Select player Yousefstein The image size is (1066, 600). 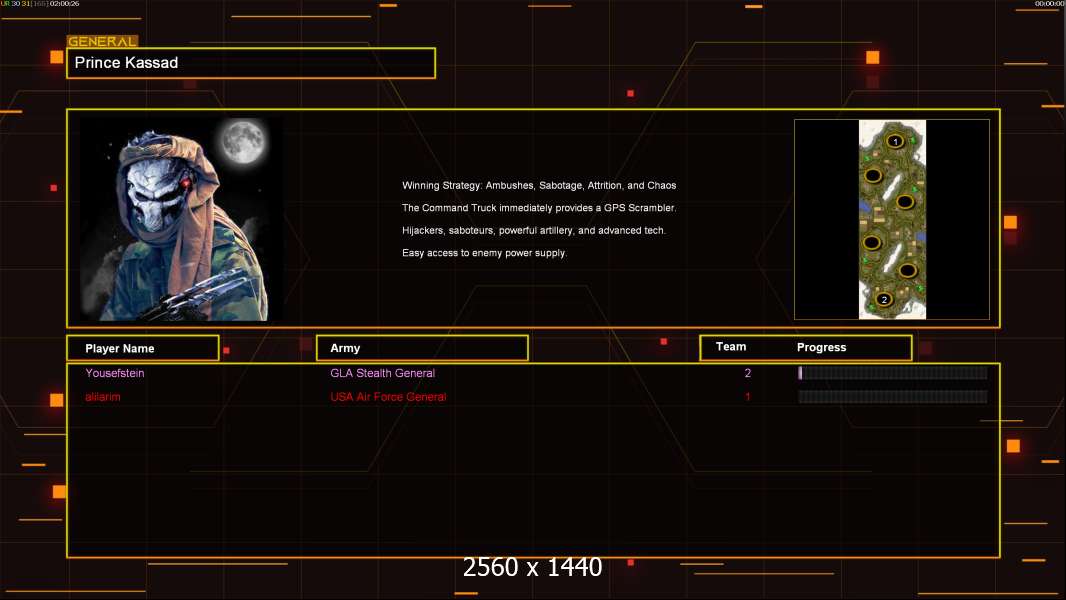click(x=115, y=373)
